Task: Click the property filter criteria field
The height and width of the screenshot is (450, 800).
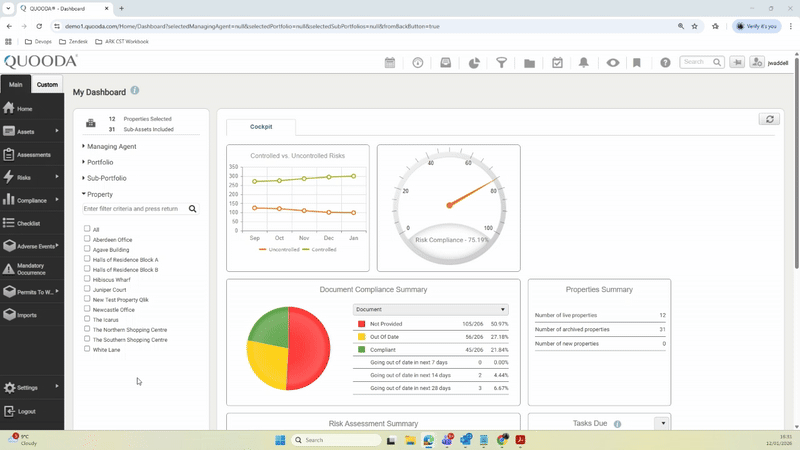Action: coord(134,209)
